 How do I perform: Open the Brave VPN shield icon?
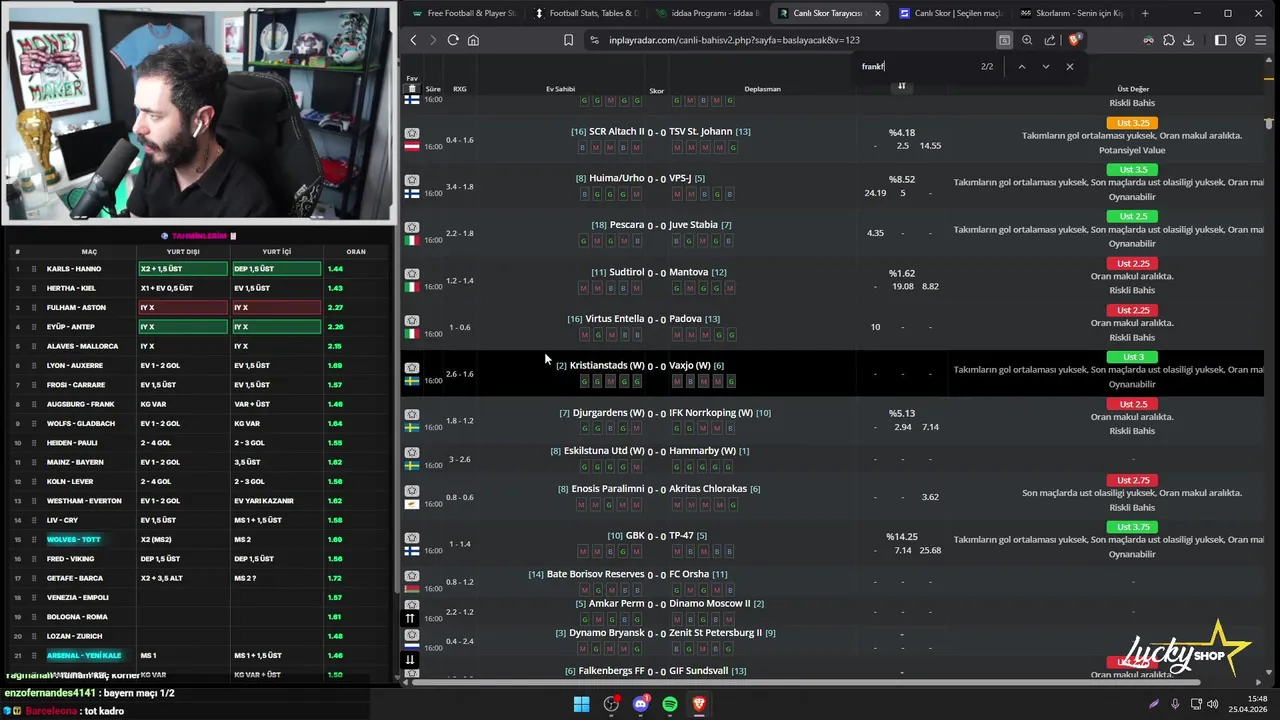pyautogui.click(x=1241, y=40)
